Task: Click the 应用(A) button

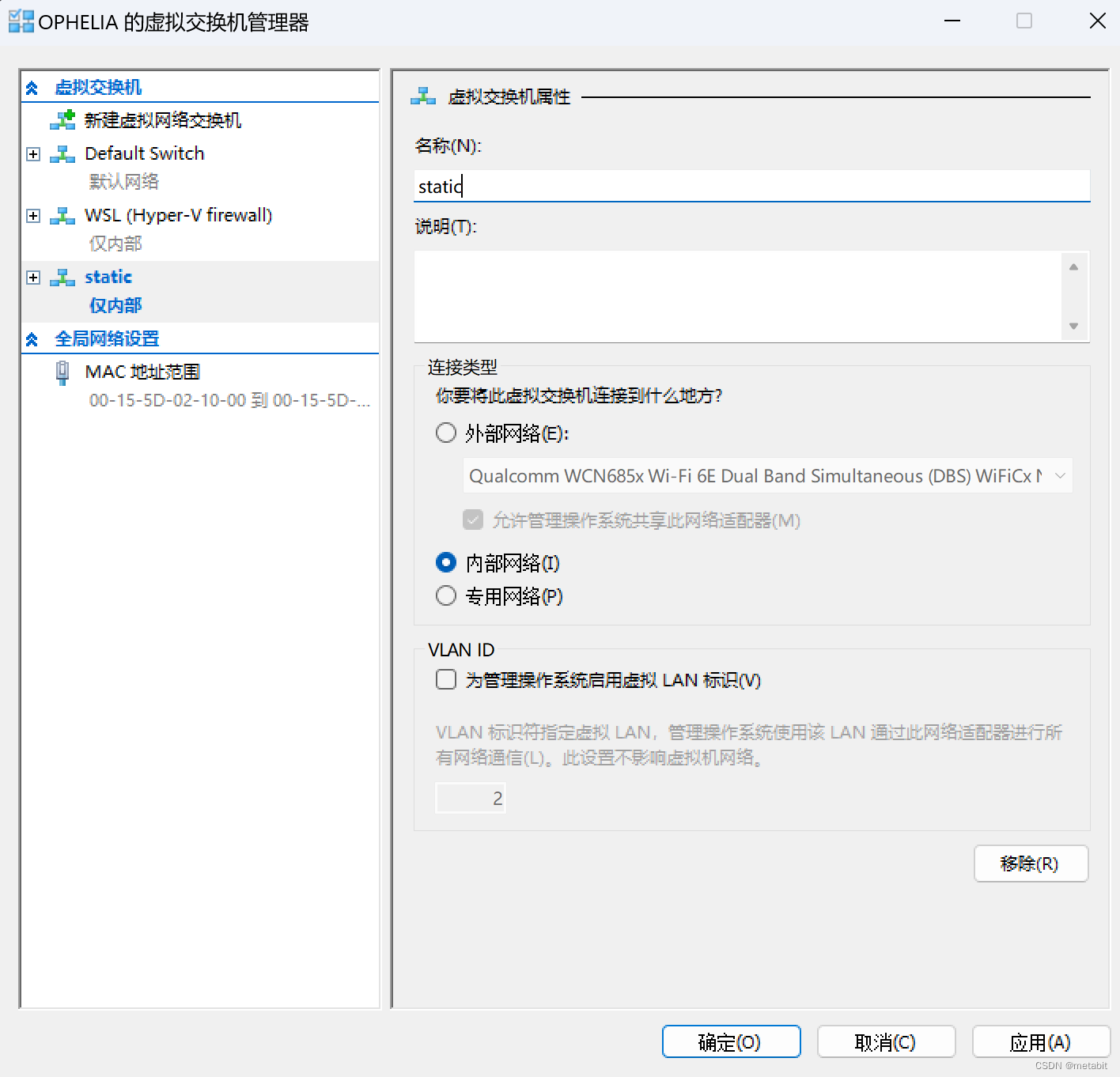Action: tap(1041, 1041)
